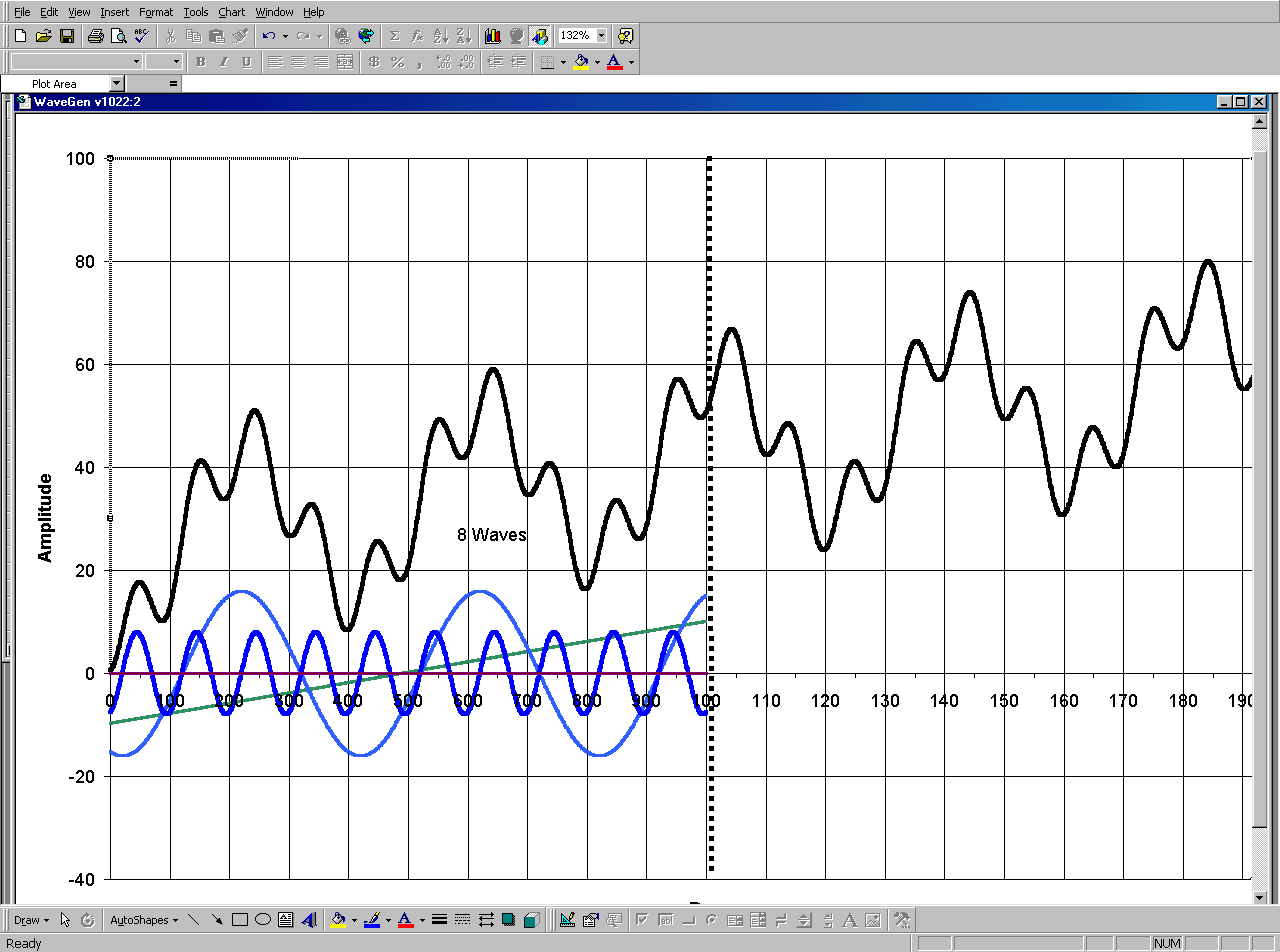Open the Undo history dropdown arrow
Screen dimensions: 1280x952
click(x=285, y=36)
